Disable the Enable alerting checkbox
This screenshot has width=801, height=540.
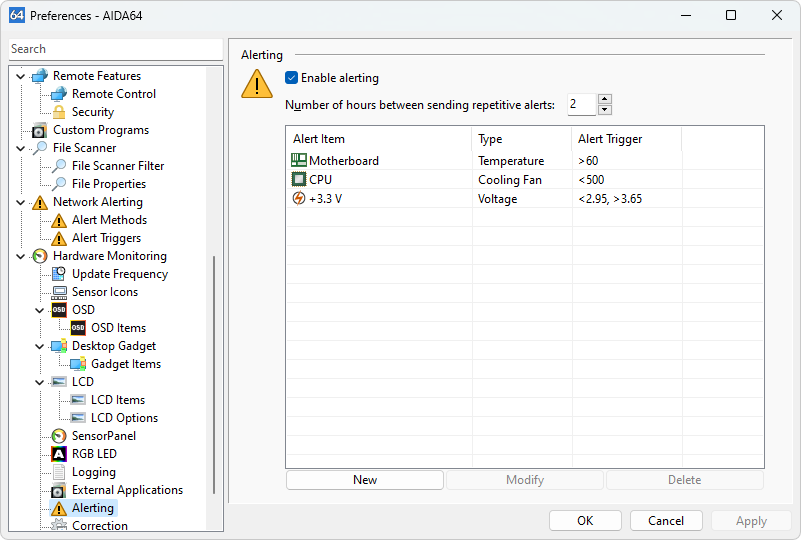(x=292, y=78)
